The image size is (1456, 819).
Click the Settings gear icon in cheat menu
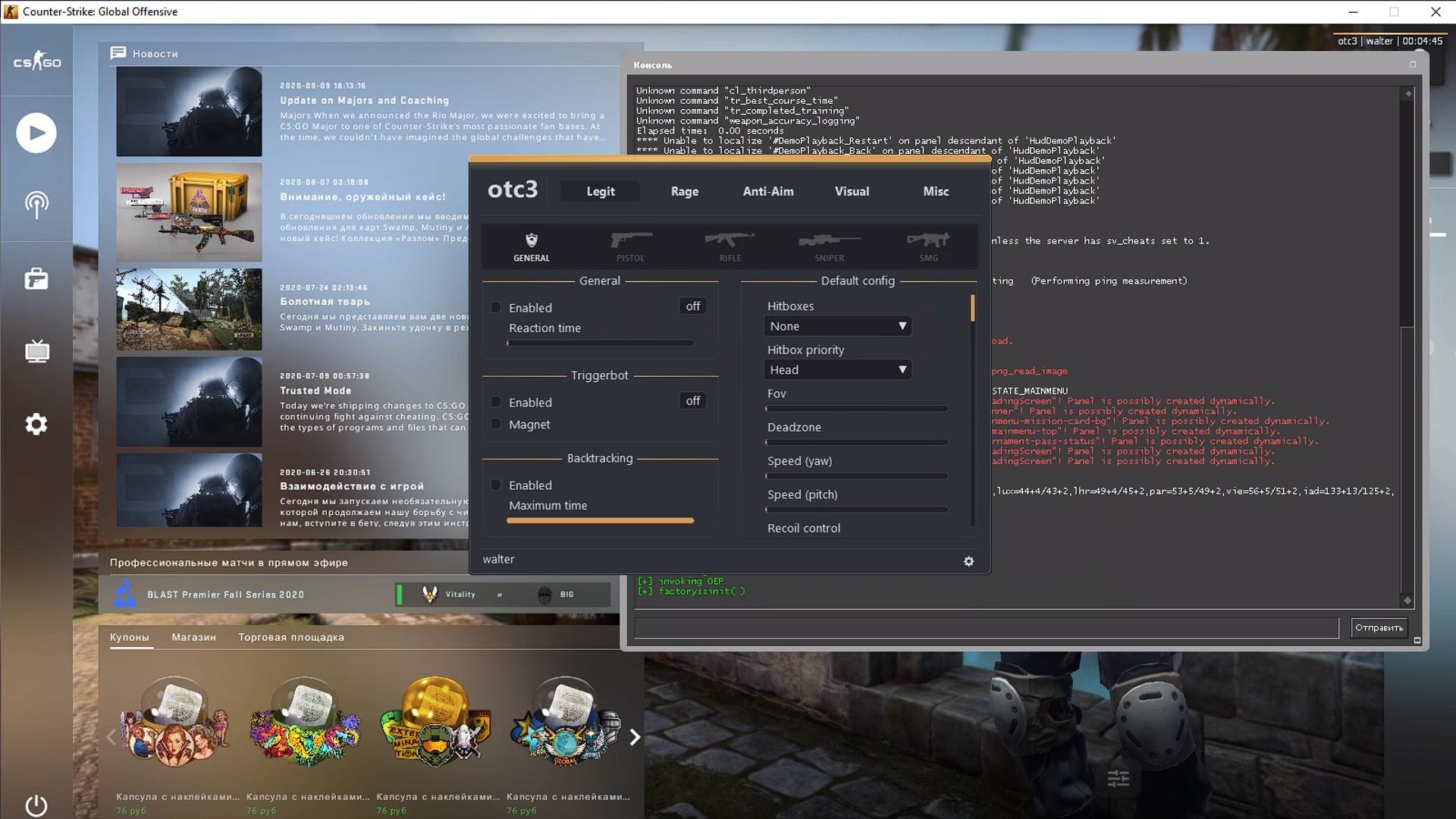969,561
